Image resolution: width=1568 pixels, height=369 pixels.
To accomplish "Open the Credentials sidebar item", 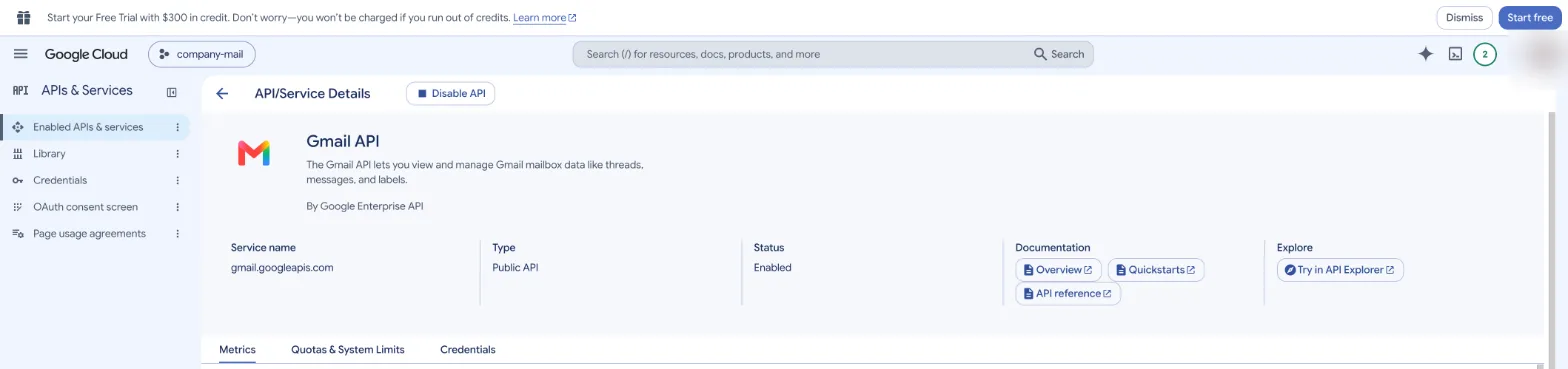I will tap(60, 180).
